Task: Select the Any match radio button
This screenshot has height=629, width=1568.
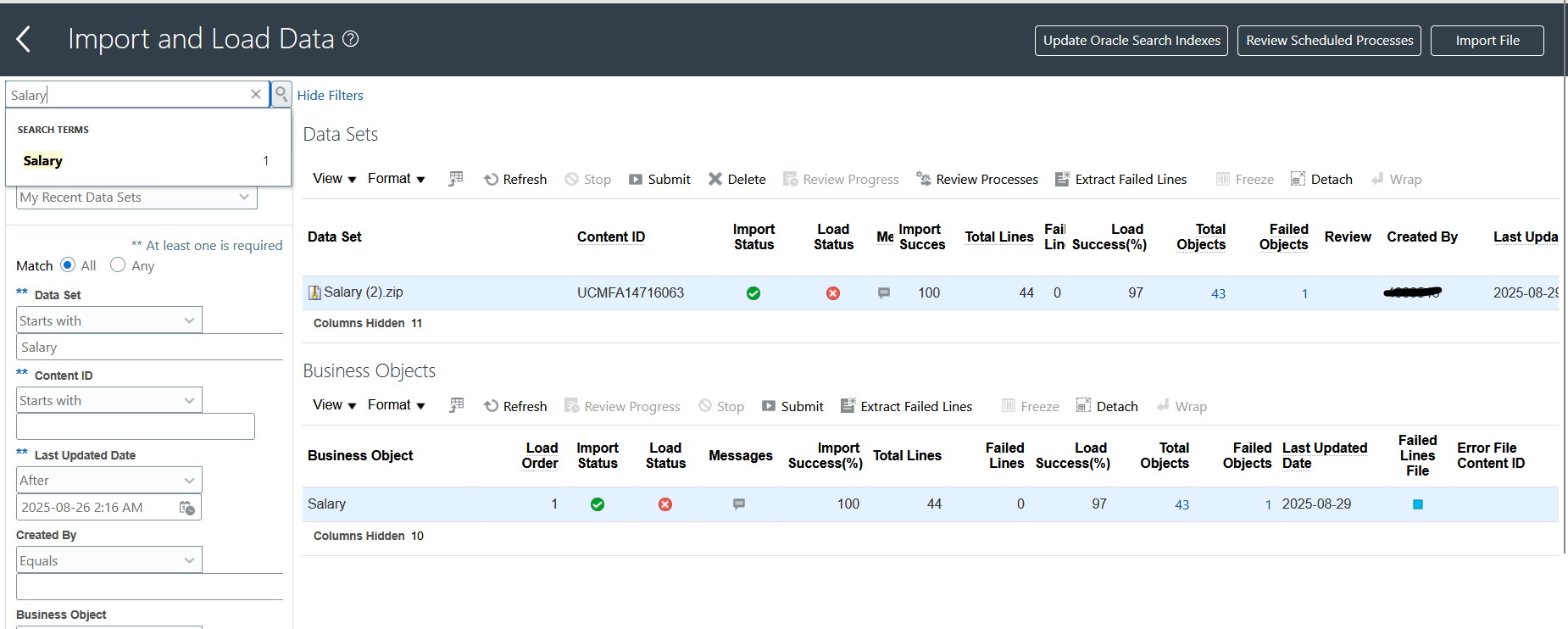Action: [118, 265]
